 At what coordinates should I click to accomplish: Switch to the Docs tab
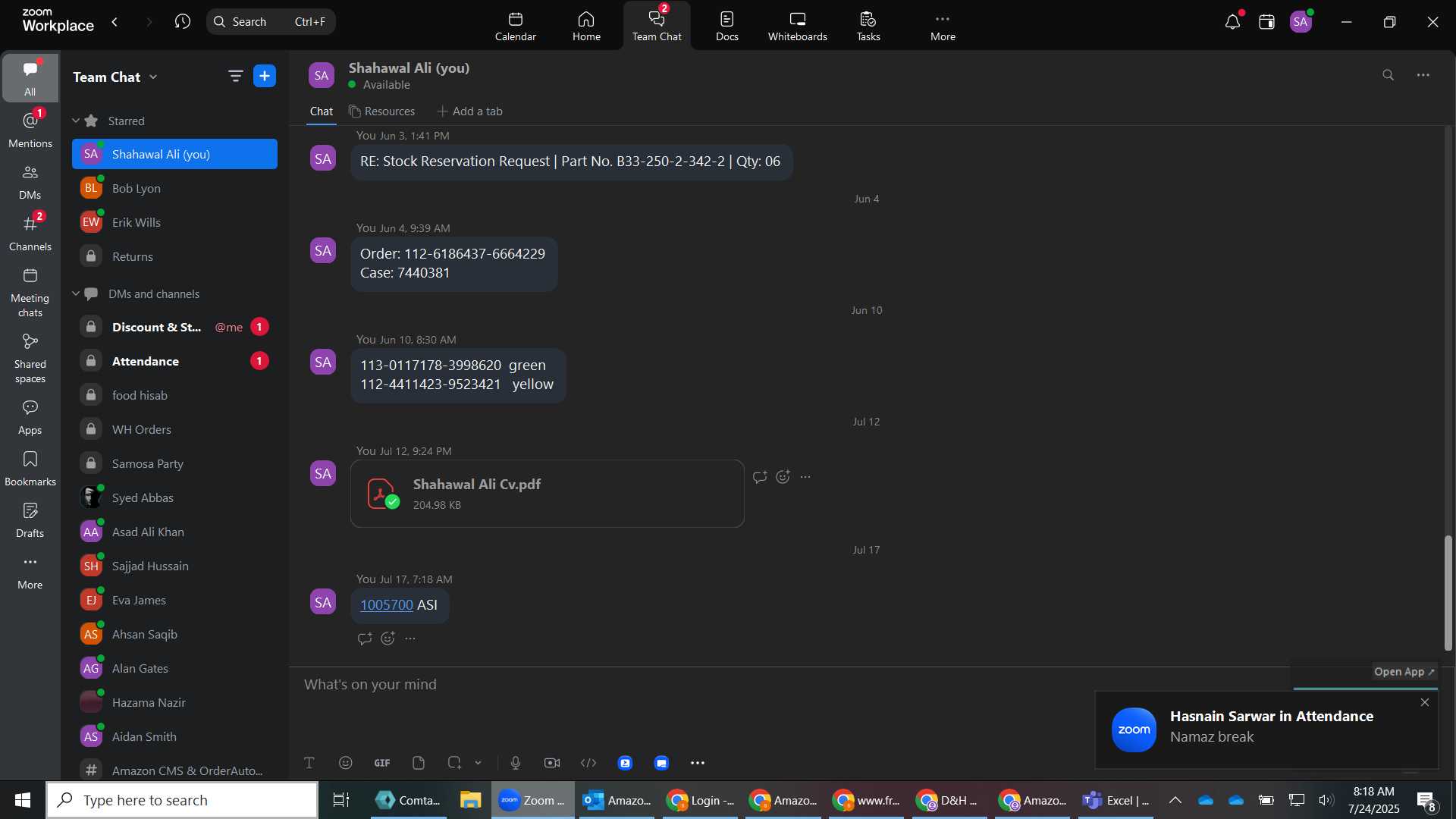pos(726,27)
